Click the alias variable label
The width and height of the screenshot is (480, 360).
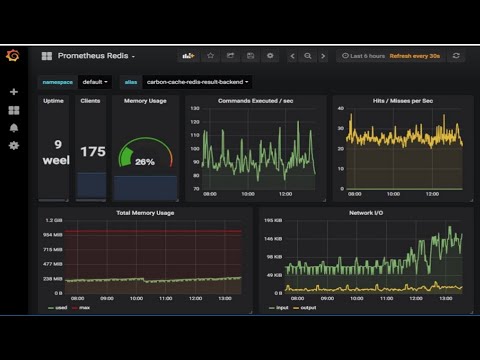click(x=131, y=82)
